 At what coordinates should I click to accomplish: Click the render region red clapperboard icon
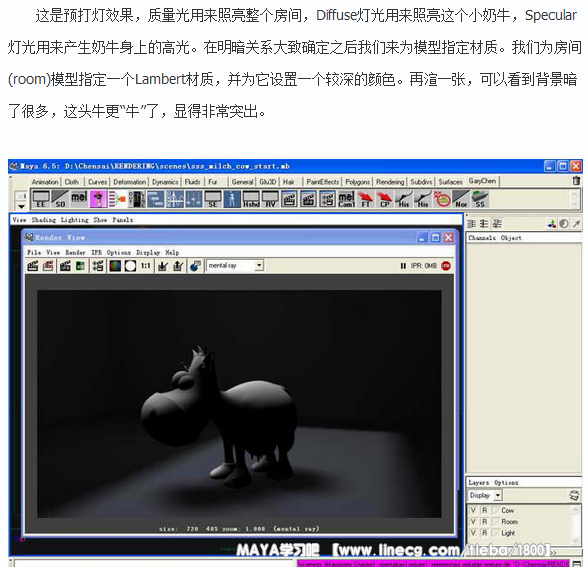tap(48, 266)
